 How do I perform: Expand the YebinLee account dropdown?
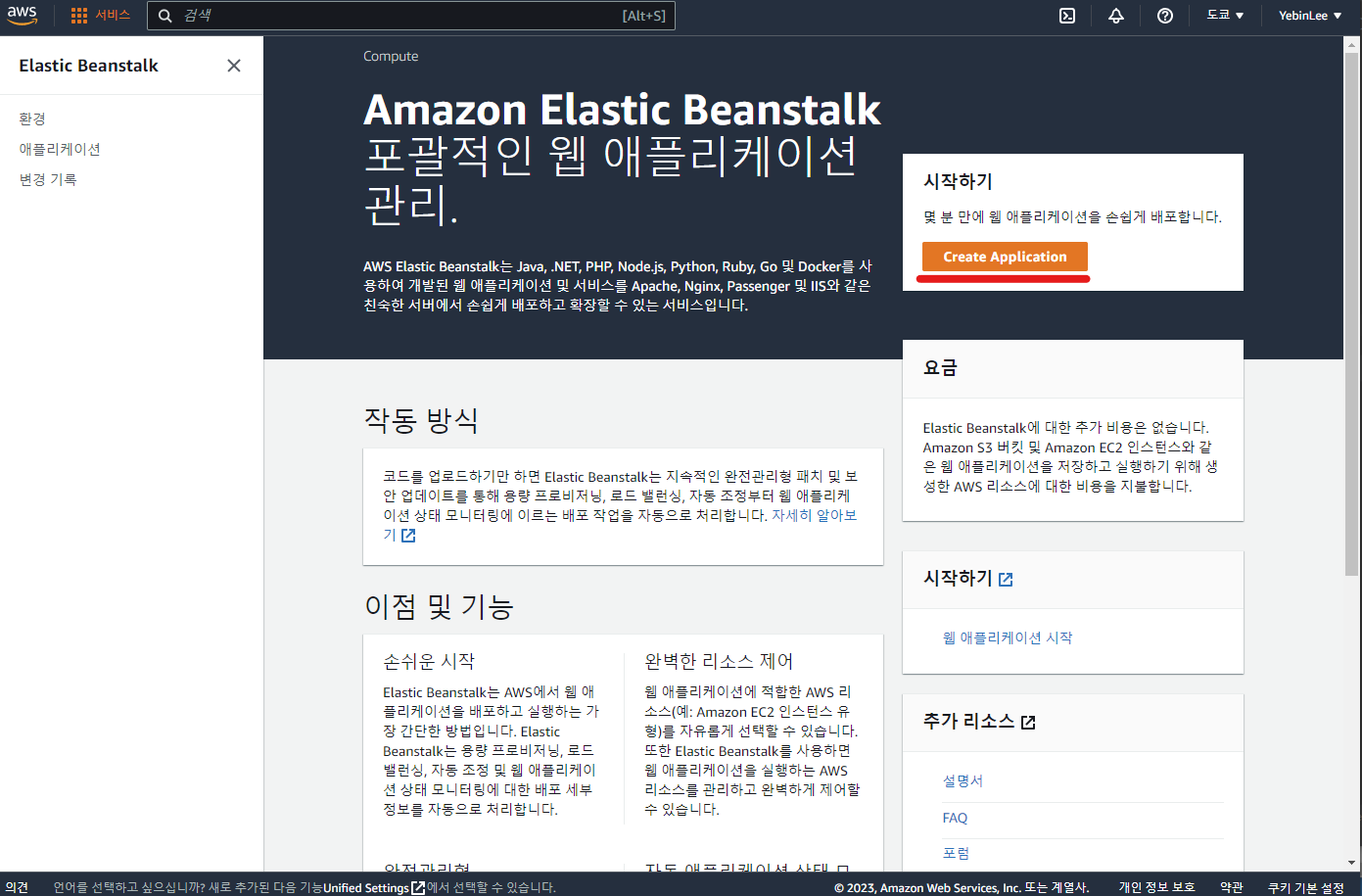1310,16
